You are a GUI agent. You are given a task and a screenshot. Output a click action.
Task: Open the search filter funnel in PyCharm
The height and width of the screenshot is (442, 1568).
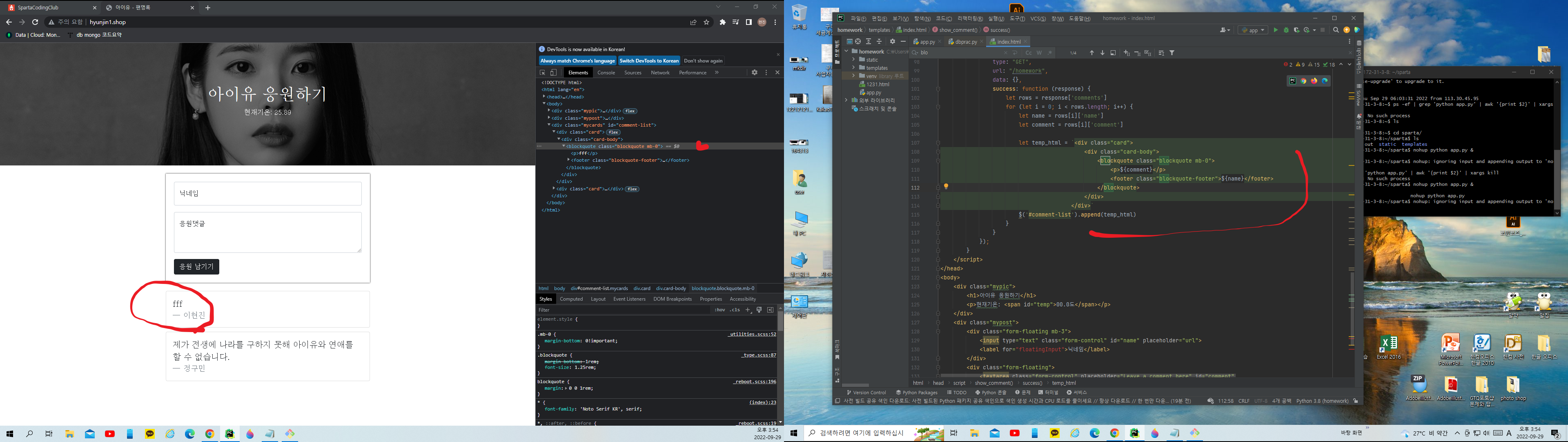(x=1172, y=53)
